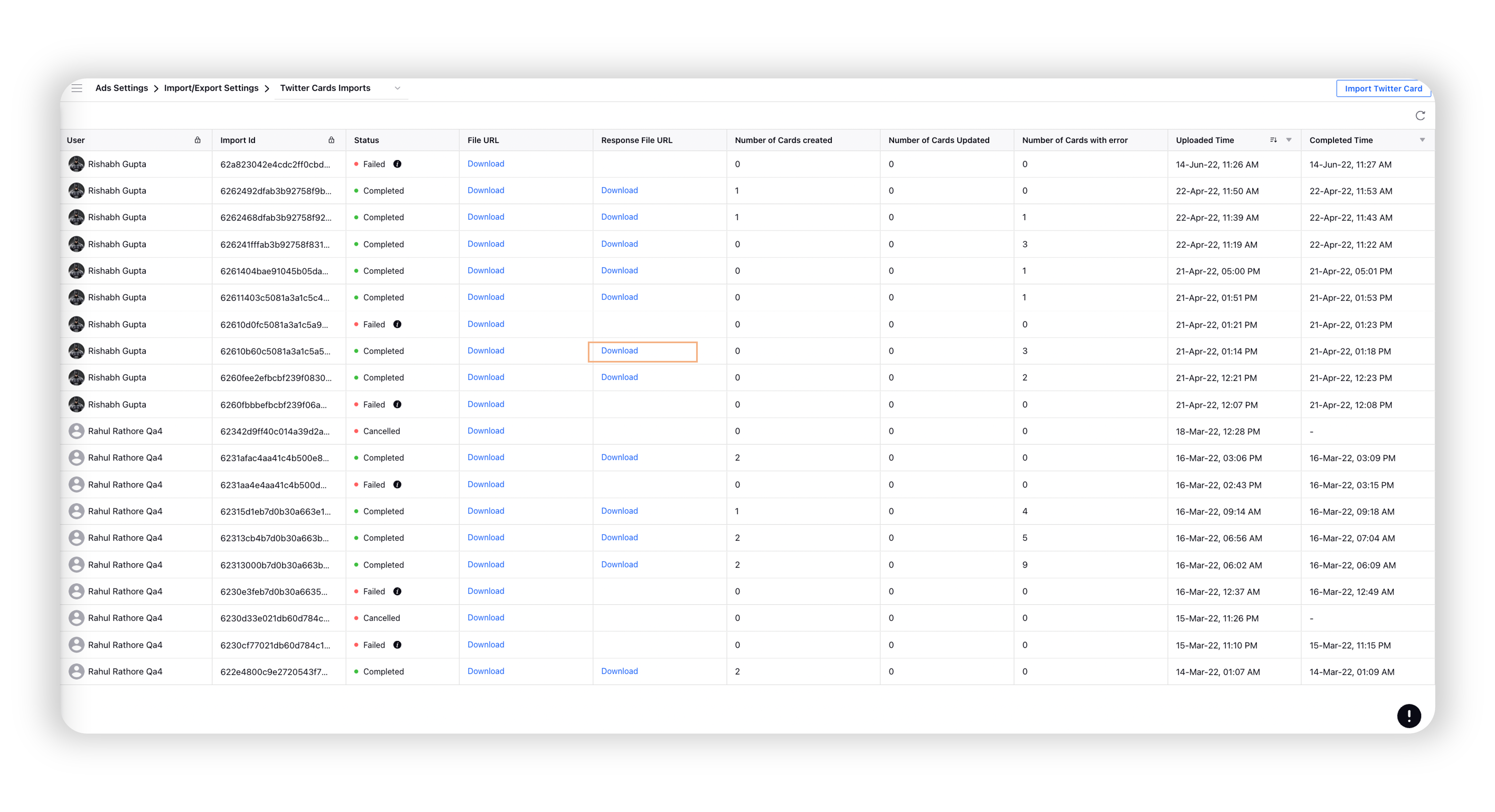
Task: Select Twitter Cards Imports breadcrumb label
Action: point(325,88)
